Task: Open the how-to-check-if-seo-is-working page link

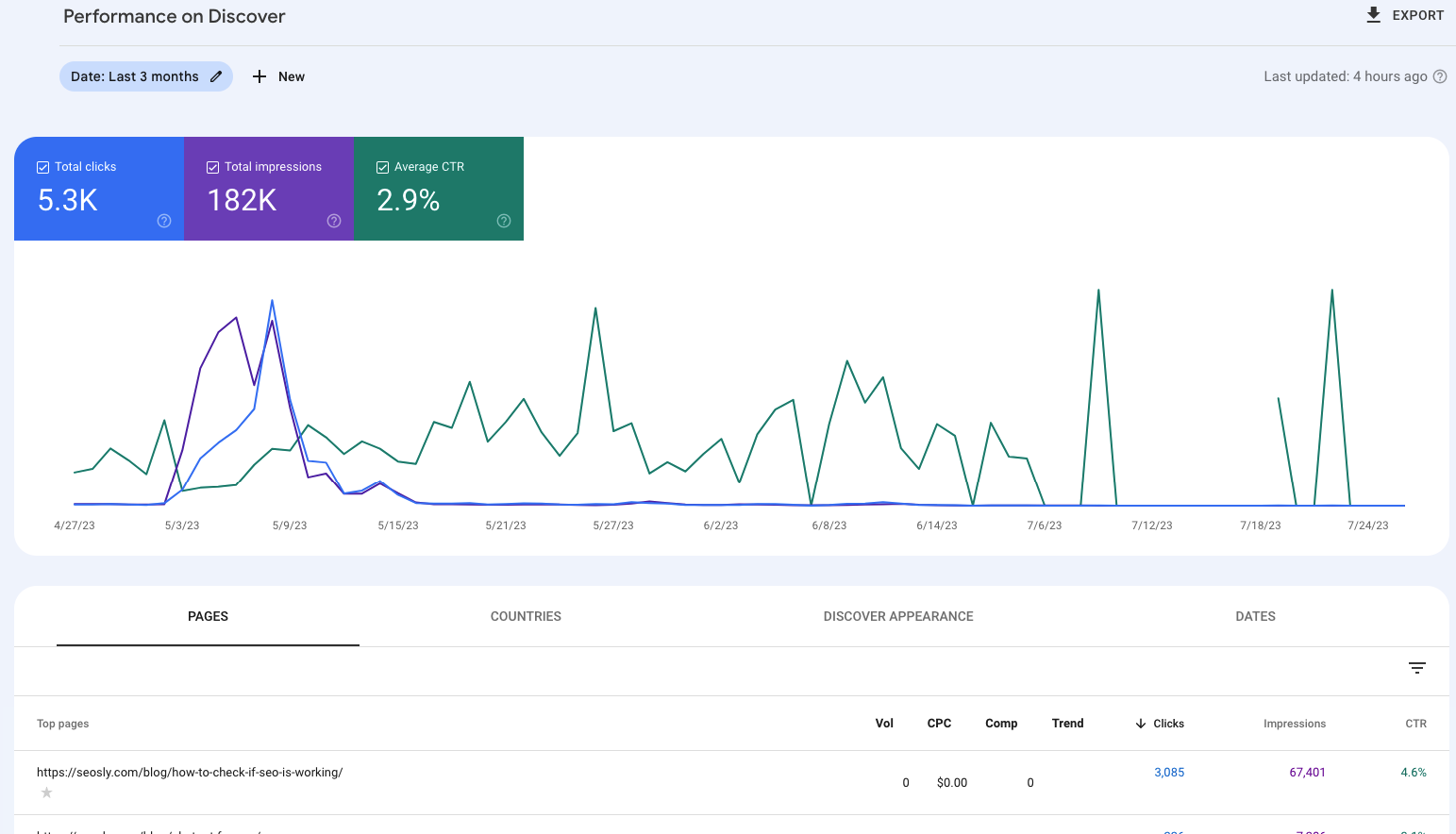Action: 189,772
